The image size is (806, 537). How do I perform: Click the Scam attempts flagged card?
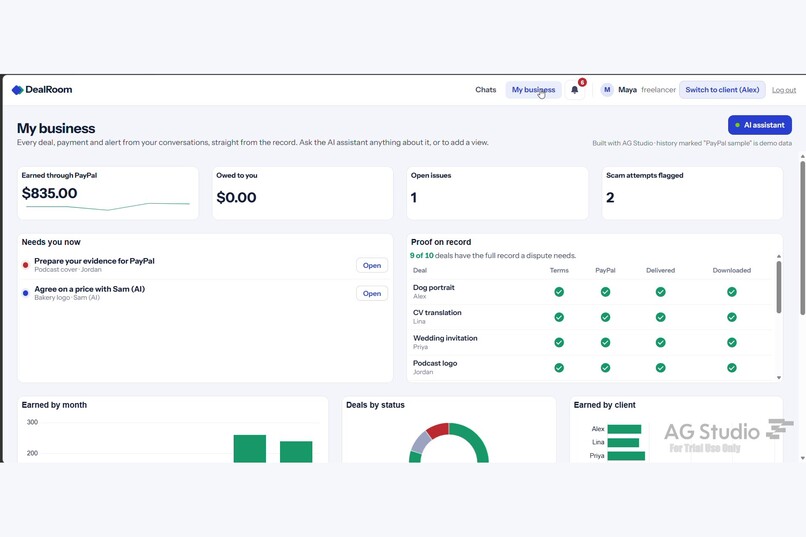[x=692, y=193]
